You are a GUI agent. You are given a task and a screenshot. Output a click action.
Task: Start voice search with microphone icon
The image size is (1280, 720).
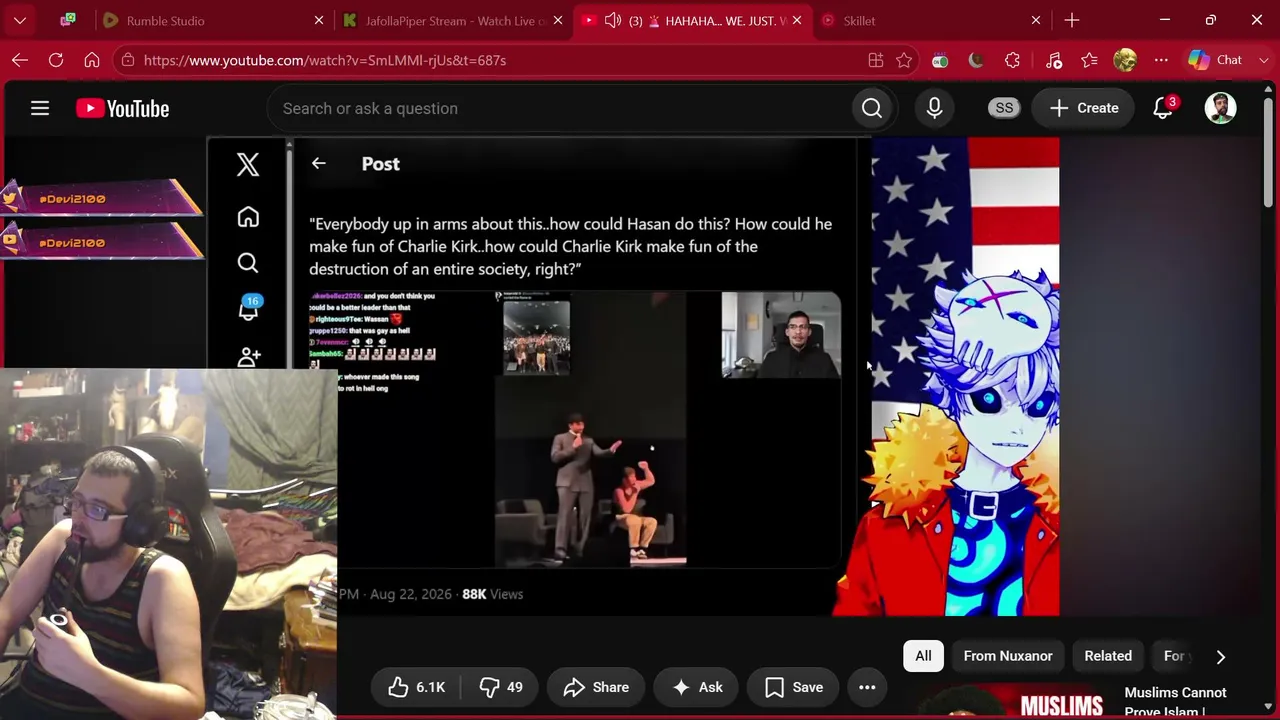934,108
